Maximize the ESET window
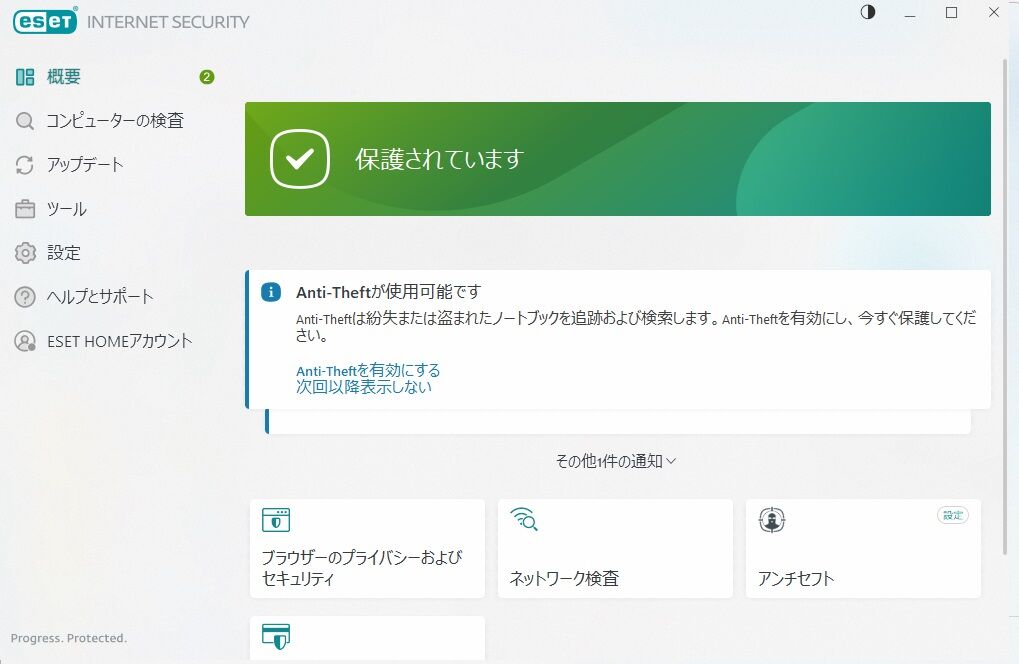 click(951, 12)
